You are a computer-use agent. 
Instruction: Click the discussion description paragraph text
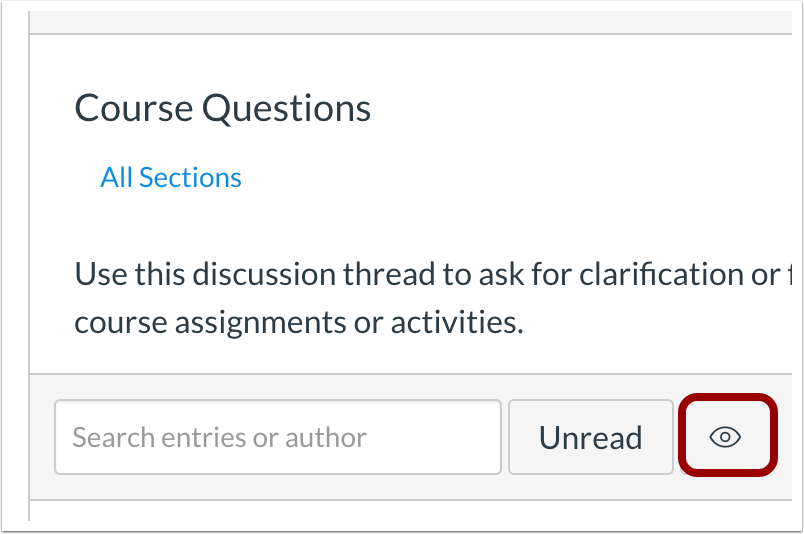433,298
